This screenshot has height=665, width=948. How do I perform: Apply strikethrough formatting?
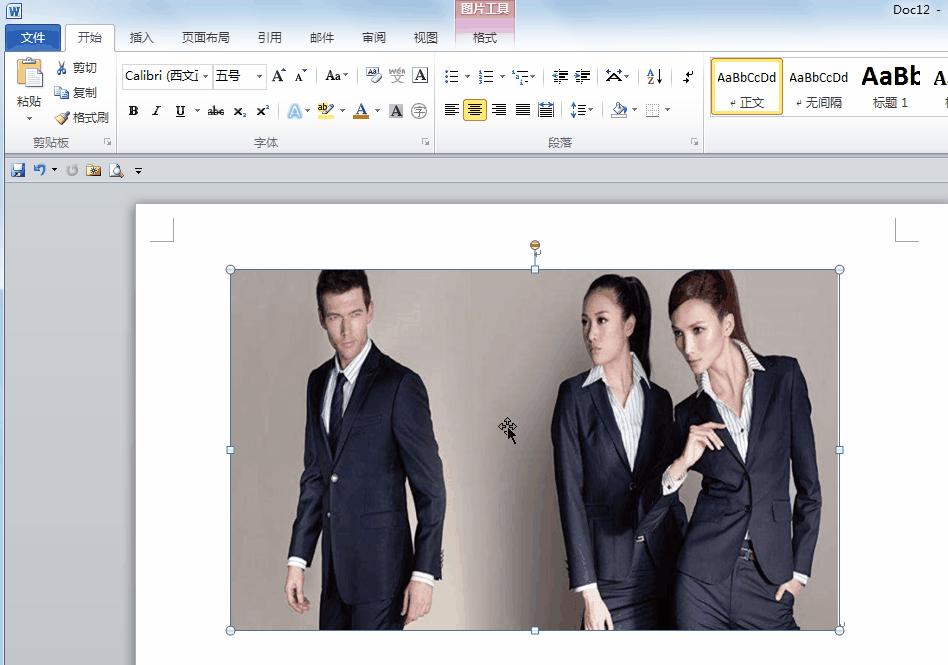click(x=216, y=111)
